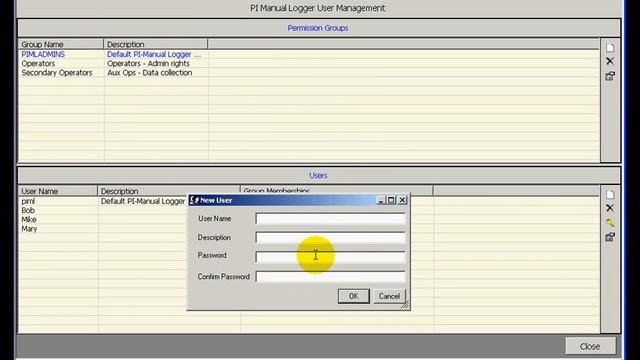Click the Cancel button in New User
Image resolution: width=640 pixels, height=360 pixels.
(389, 296)
